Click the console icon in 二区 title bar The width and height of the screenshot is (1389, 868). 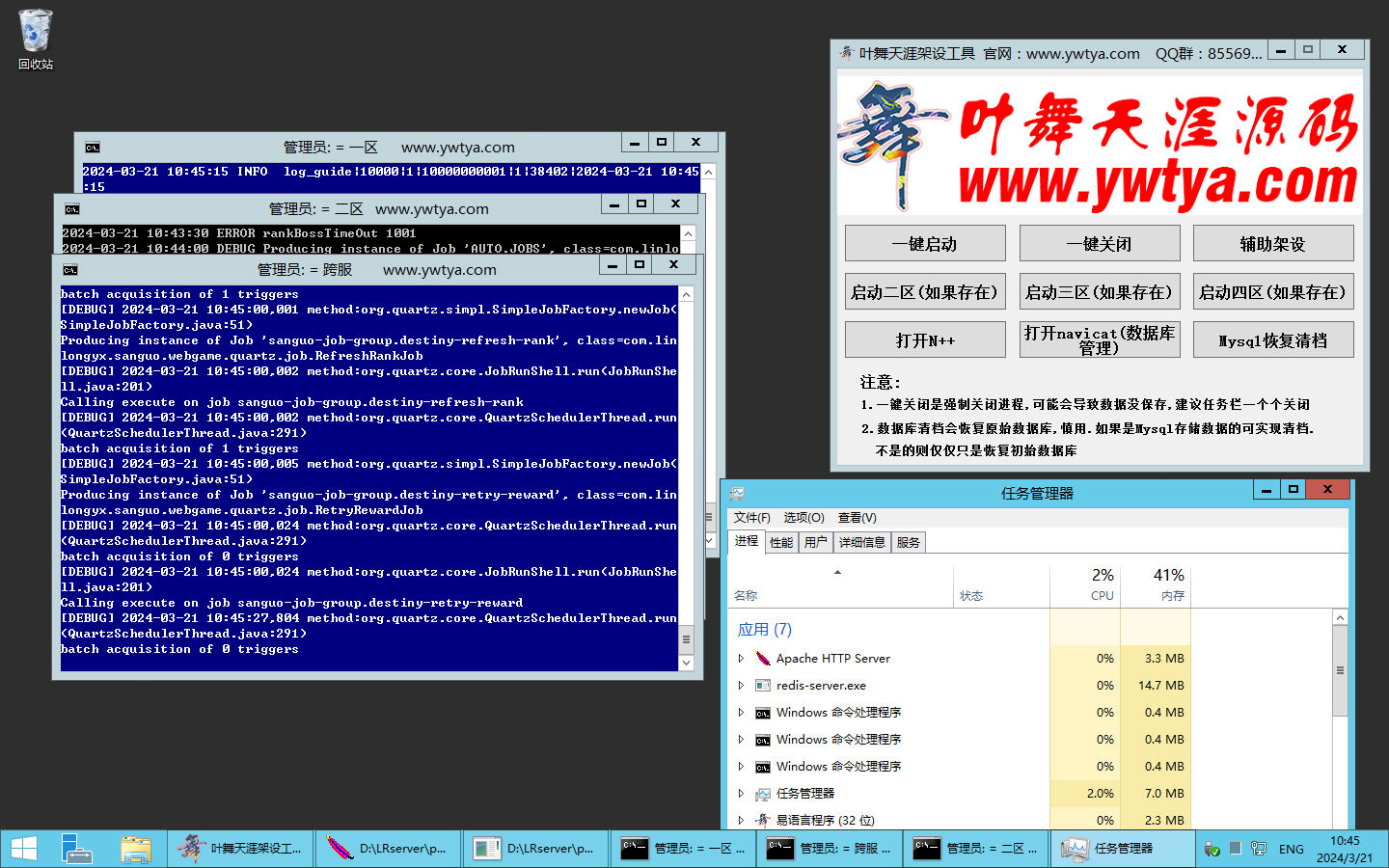72,209
